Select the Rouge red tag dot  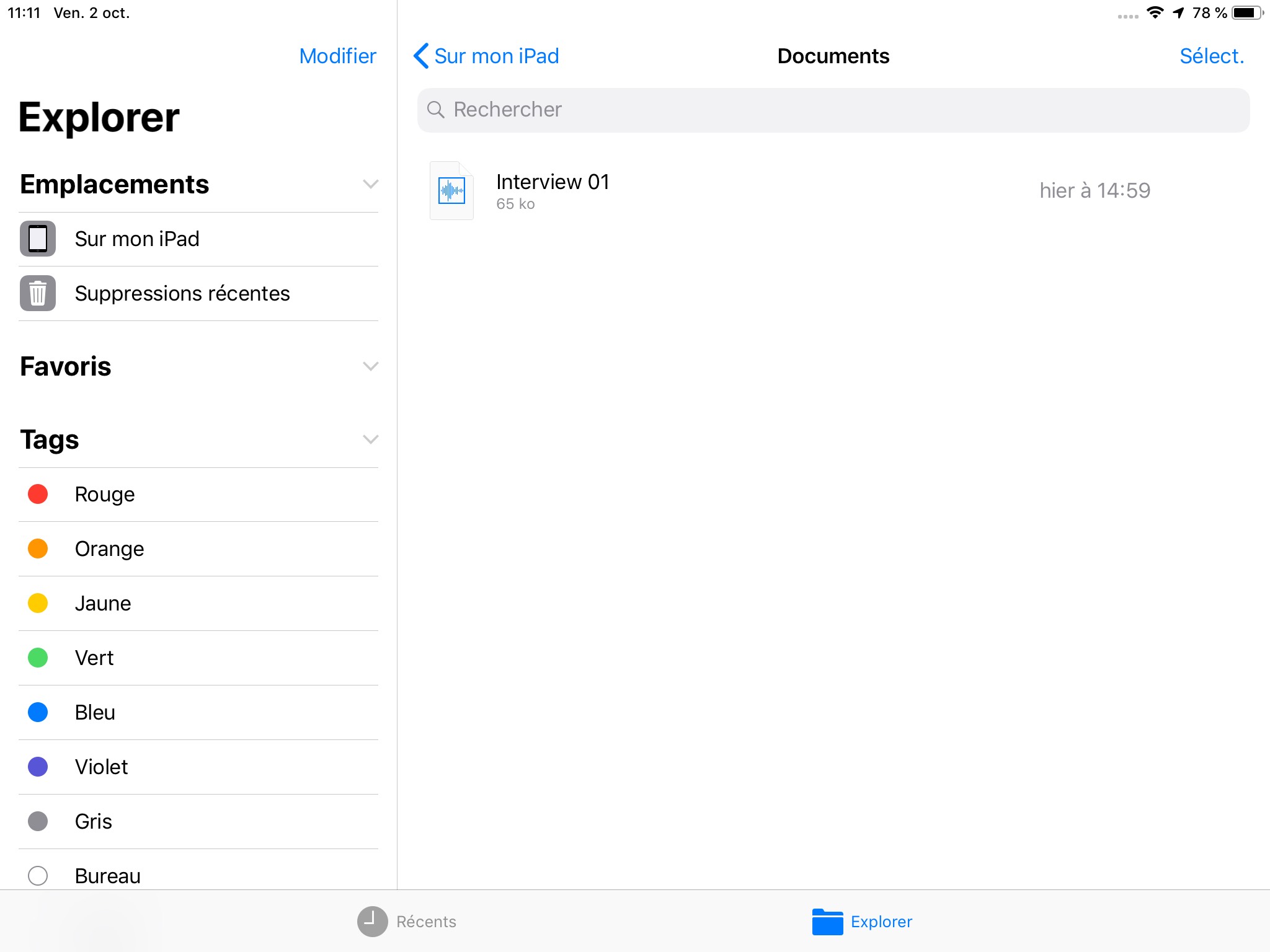click(38, 494)
